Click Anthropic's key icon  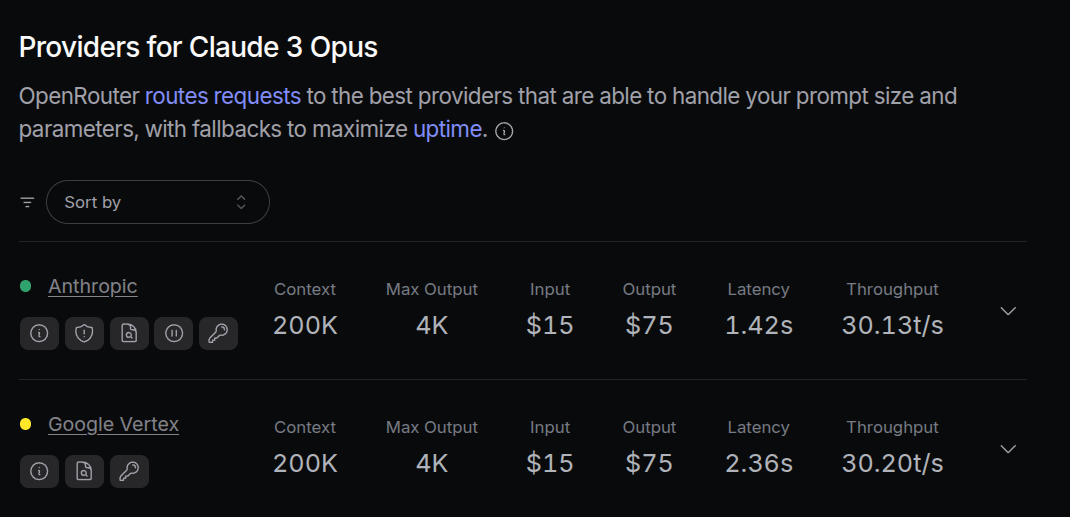(218, 334)
